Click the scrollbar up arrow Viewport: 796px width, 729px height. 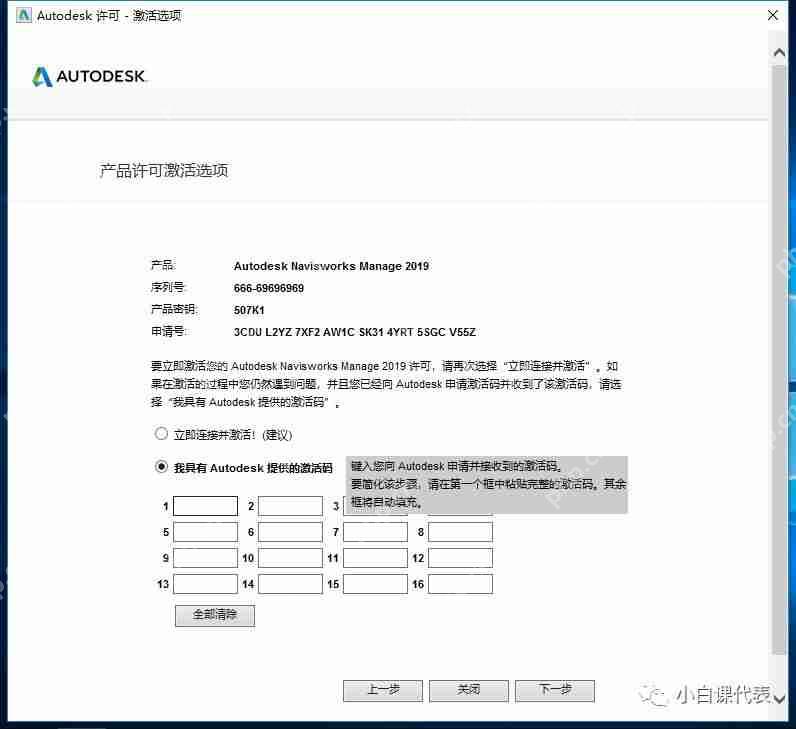[779, 52]
